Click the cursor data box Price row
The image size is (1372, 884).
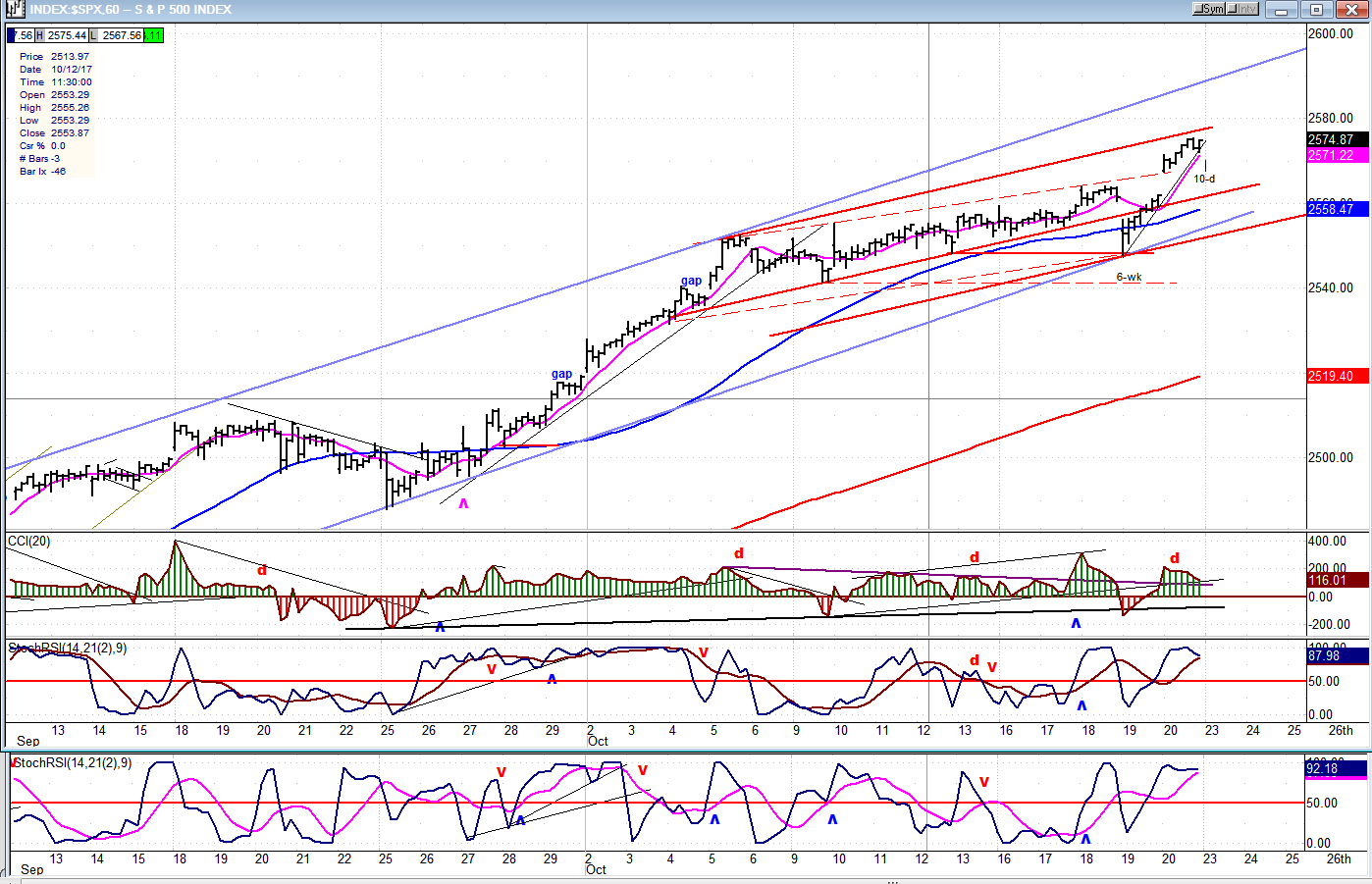[x=55, y=57]
